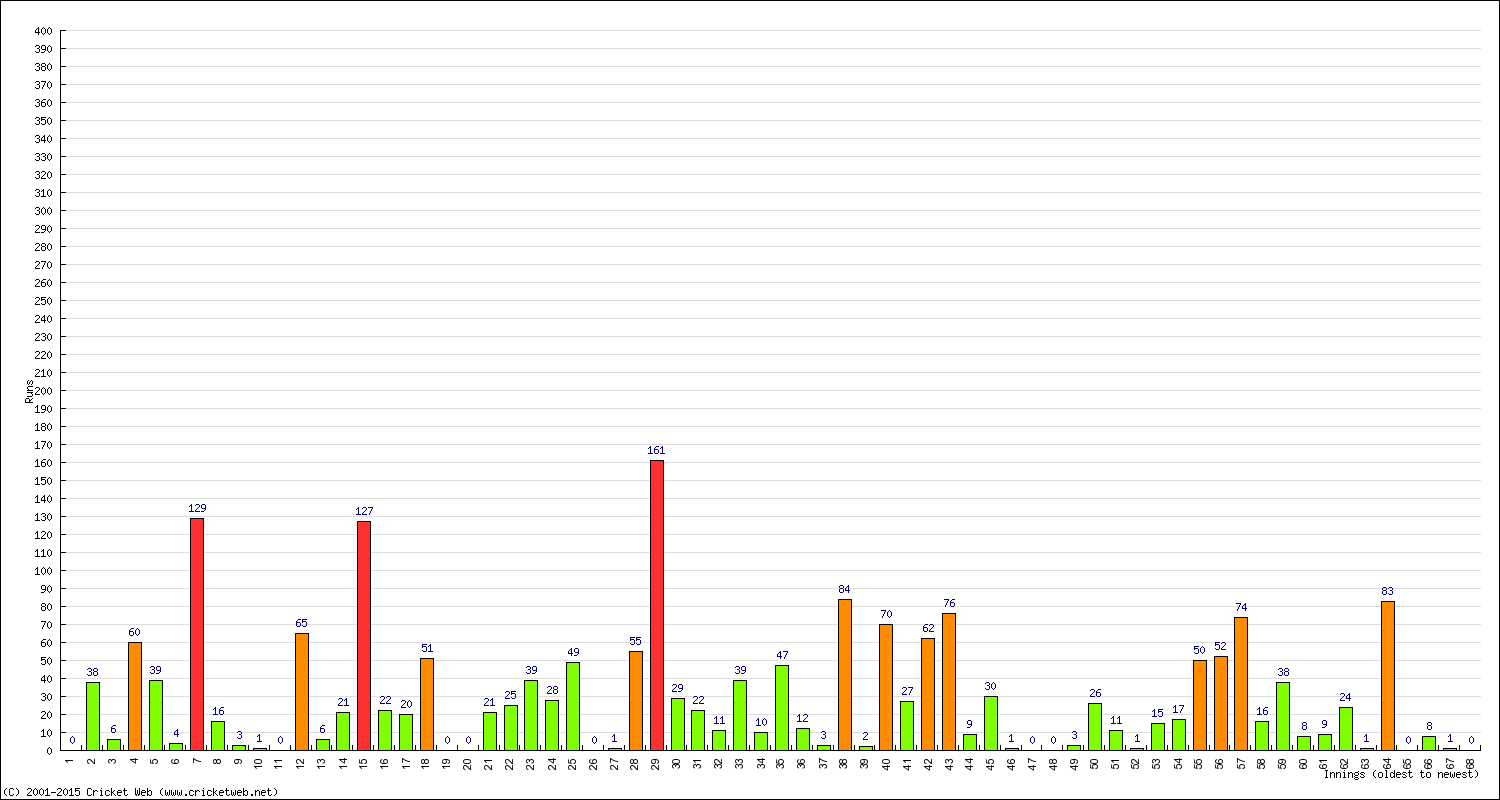Click the value label '74'
The height and width of the screenshot is (800, 1500).
tap(1241, 607)
